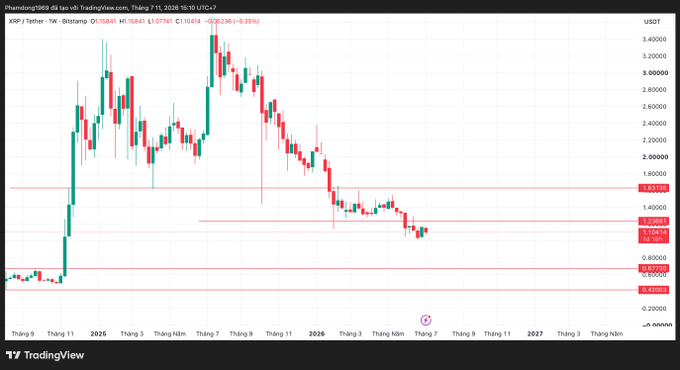
Task: Click the open value O1.16841
Action: point(103,21)
